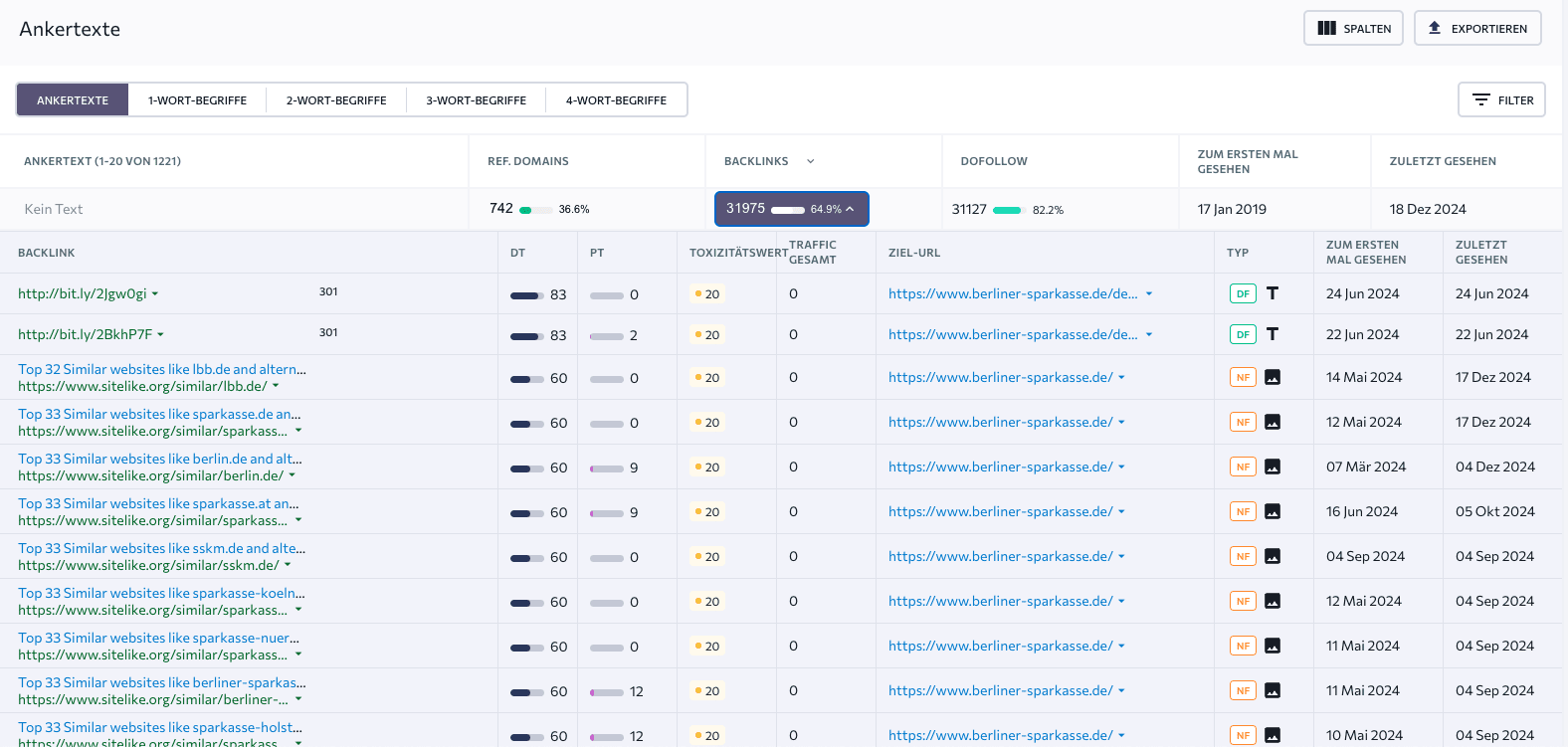Click the NF badge in sskm.de row
Image resolution: width=1568 pixels, height=747 pixels.
pyautogui.click(x=1243, y=556)
